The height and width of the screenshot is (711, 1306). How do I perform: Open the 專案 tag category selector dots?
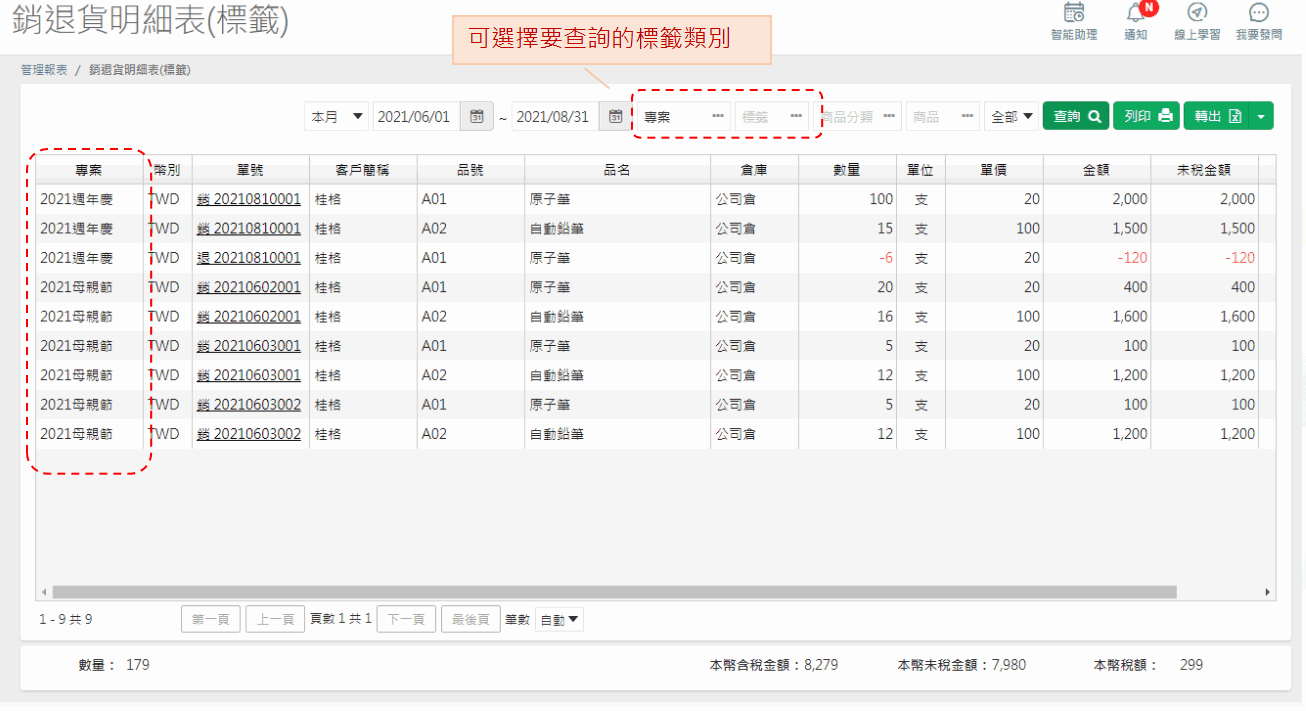[718, 116]
